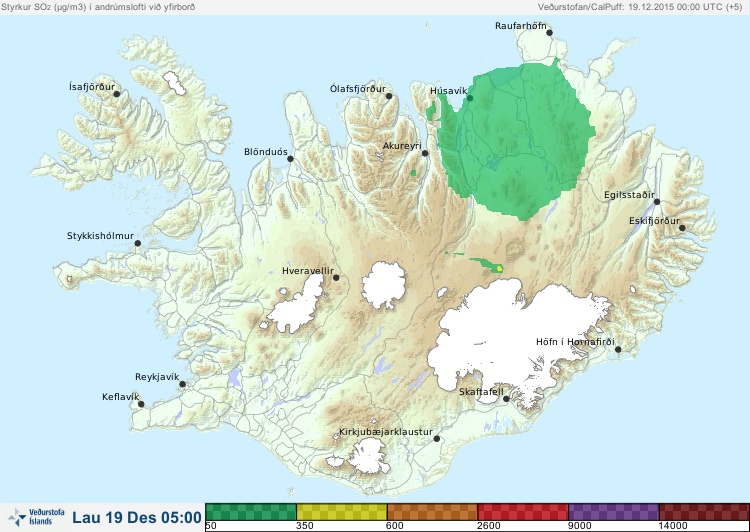Select the green 50 legend color band
Image resolution: width=750 pixels, height=532 pixels.
251,512
